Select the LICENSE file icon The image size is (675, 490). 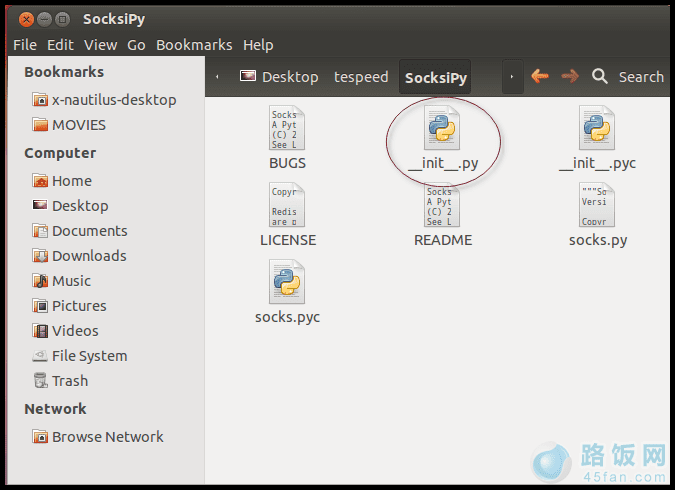(287, 205)
